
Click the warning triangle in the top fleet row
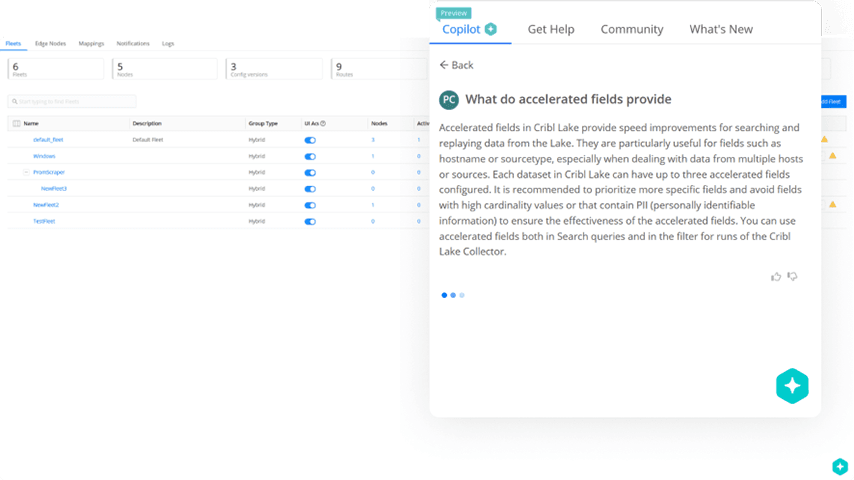point(825,140)
